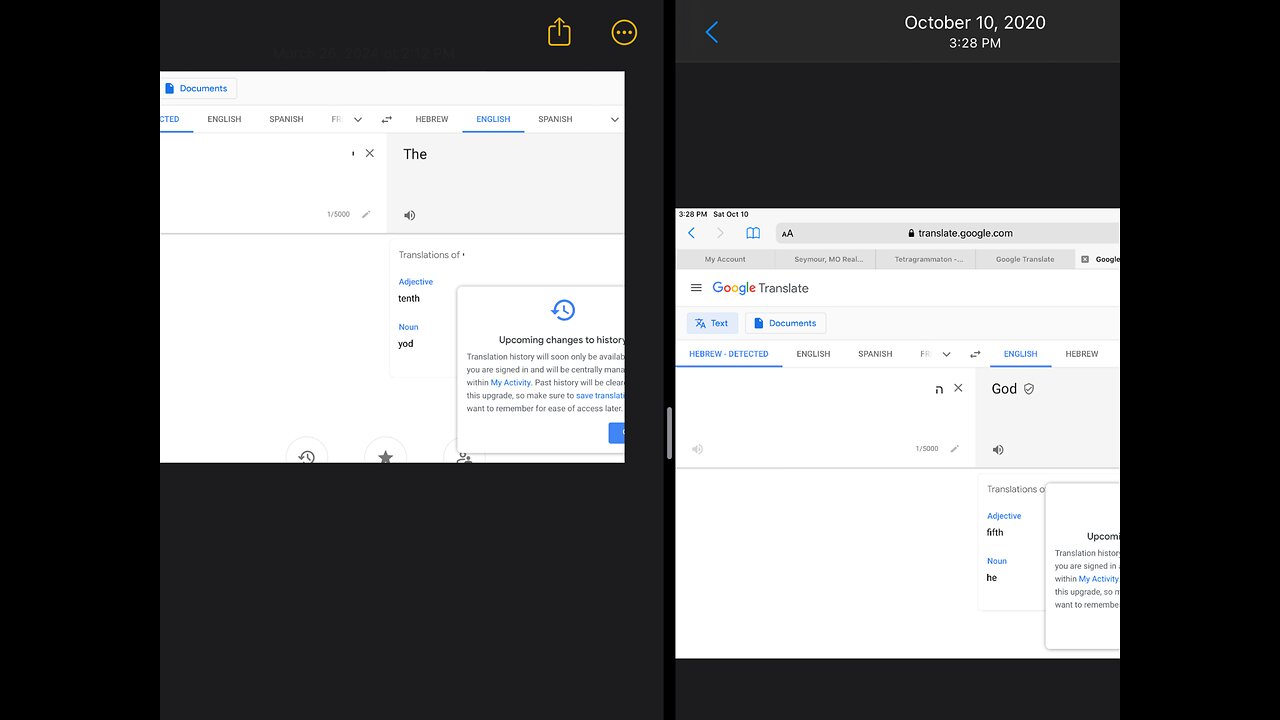Open My Activity link in the left popup

coord(511,382)
